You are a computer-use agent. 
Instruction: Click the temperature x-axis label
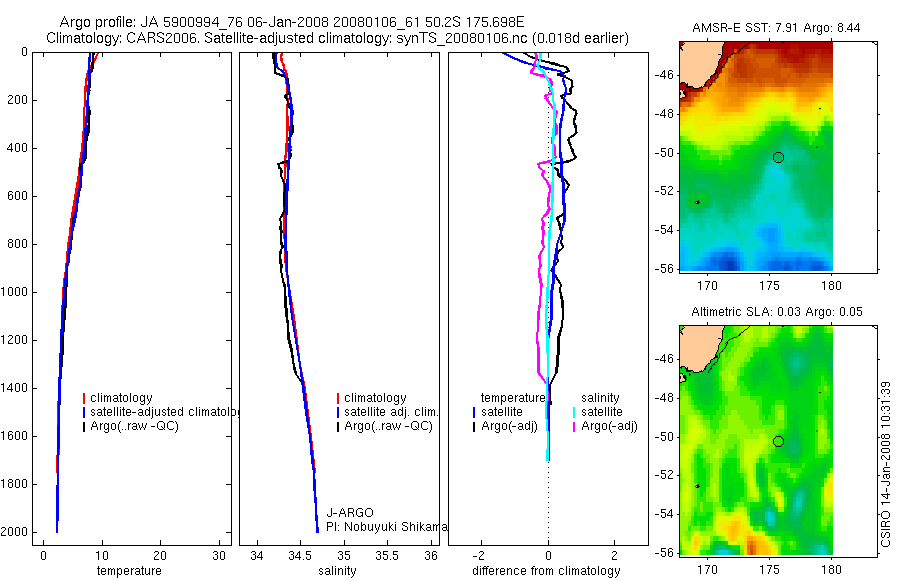tap(129, 571)
